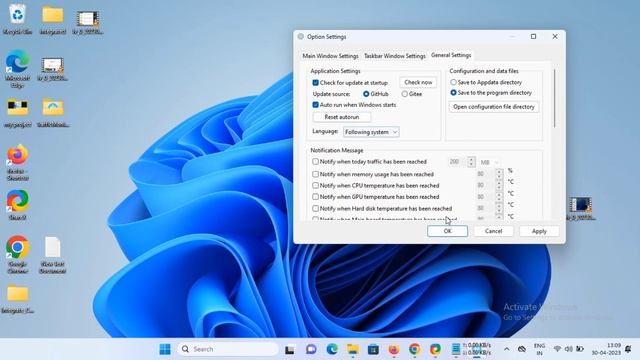Open Task View from the taskbar
640x360 pixels.
click(x=290, y=349)
